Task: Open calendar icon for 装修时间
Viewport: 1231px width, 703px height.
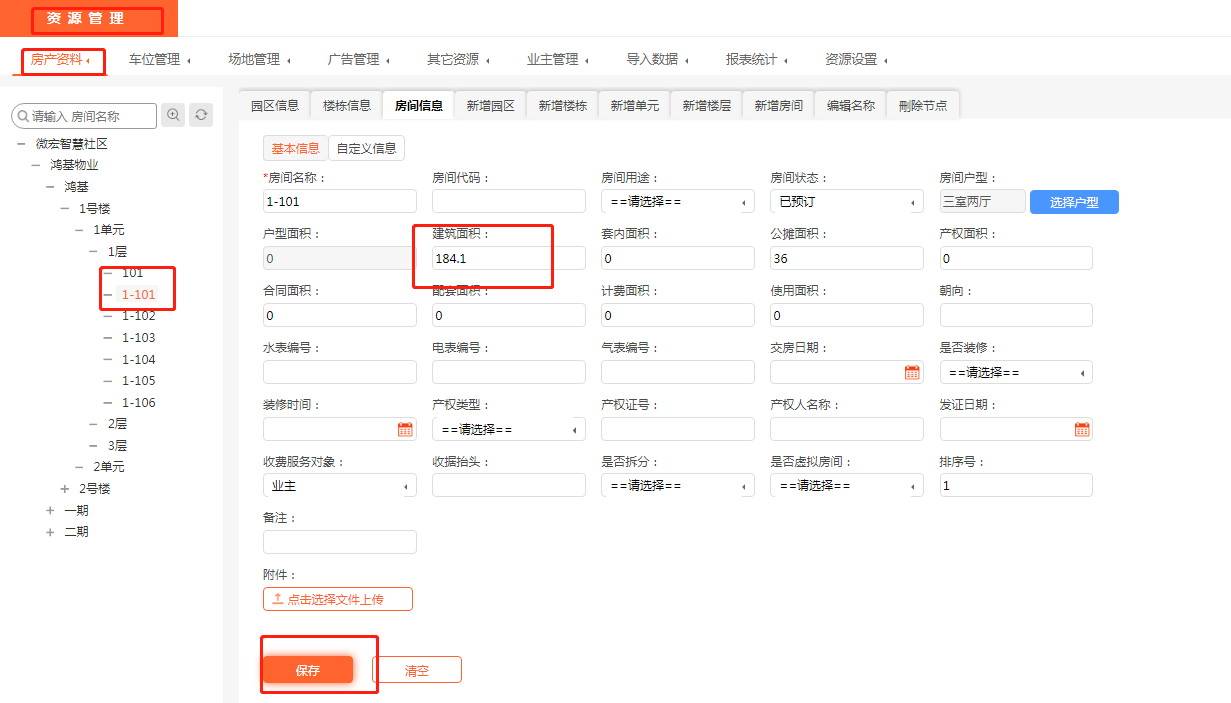Action: pyautogui.click(x=405, y=429)
